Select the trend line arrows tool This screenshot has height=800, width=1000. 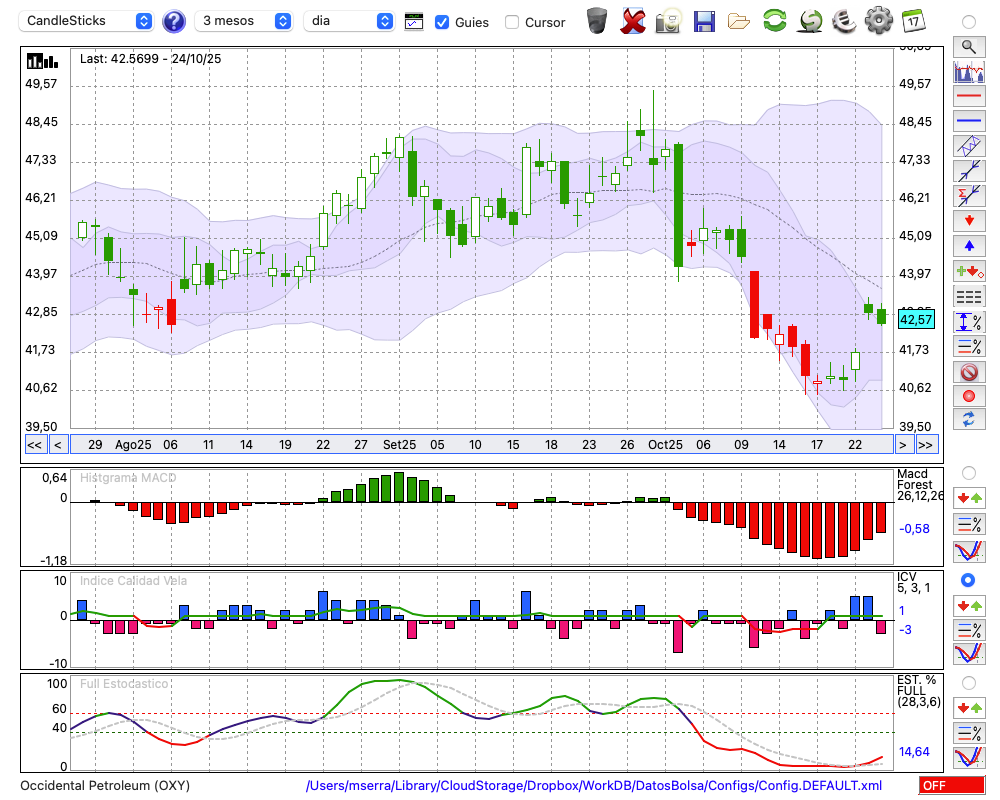(x=969, y=171)
